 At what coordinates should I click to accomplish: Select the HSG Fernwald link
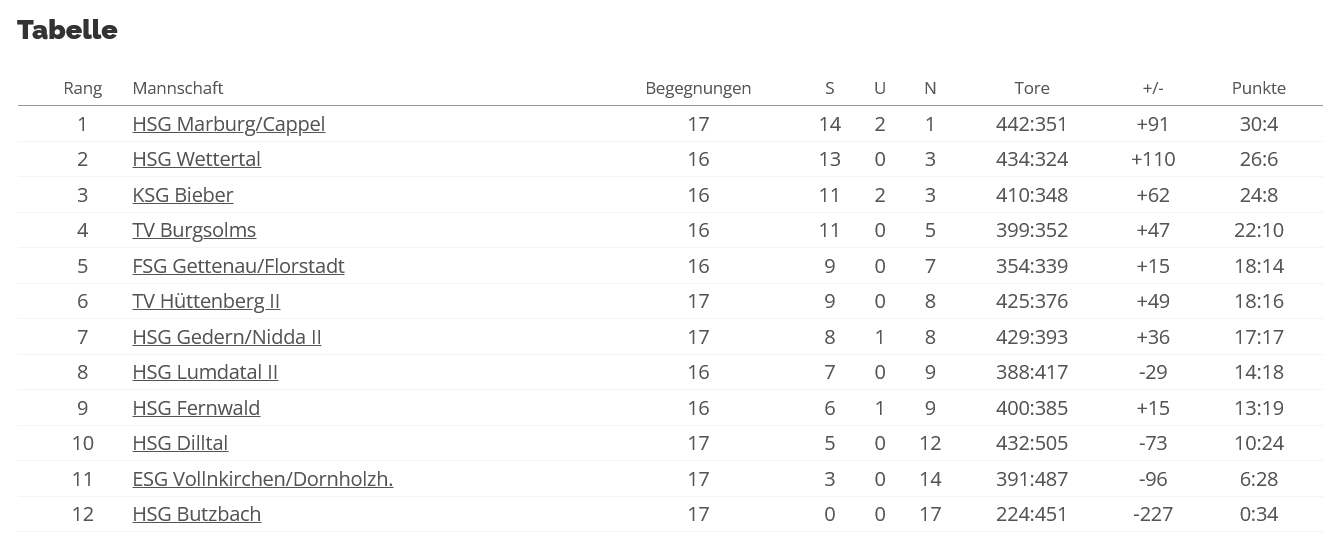(196, 408)
